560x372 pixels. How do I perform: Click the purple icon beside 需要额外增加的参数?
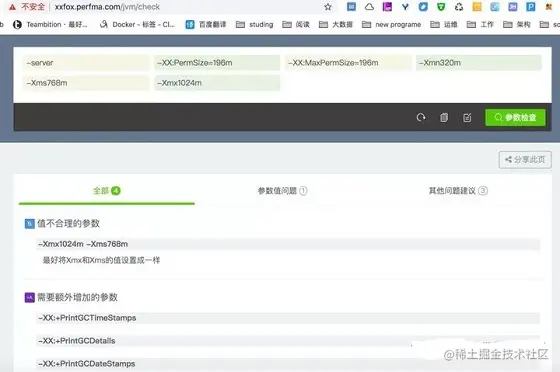click(29, 297)
